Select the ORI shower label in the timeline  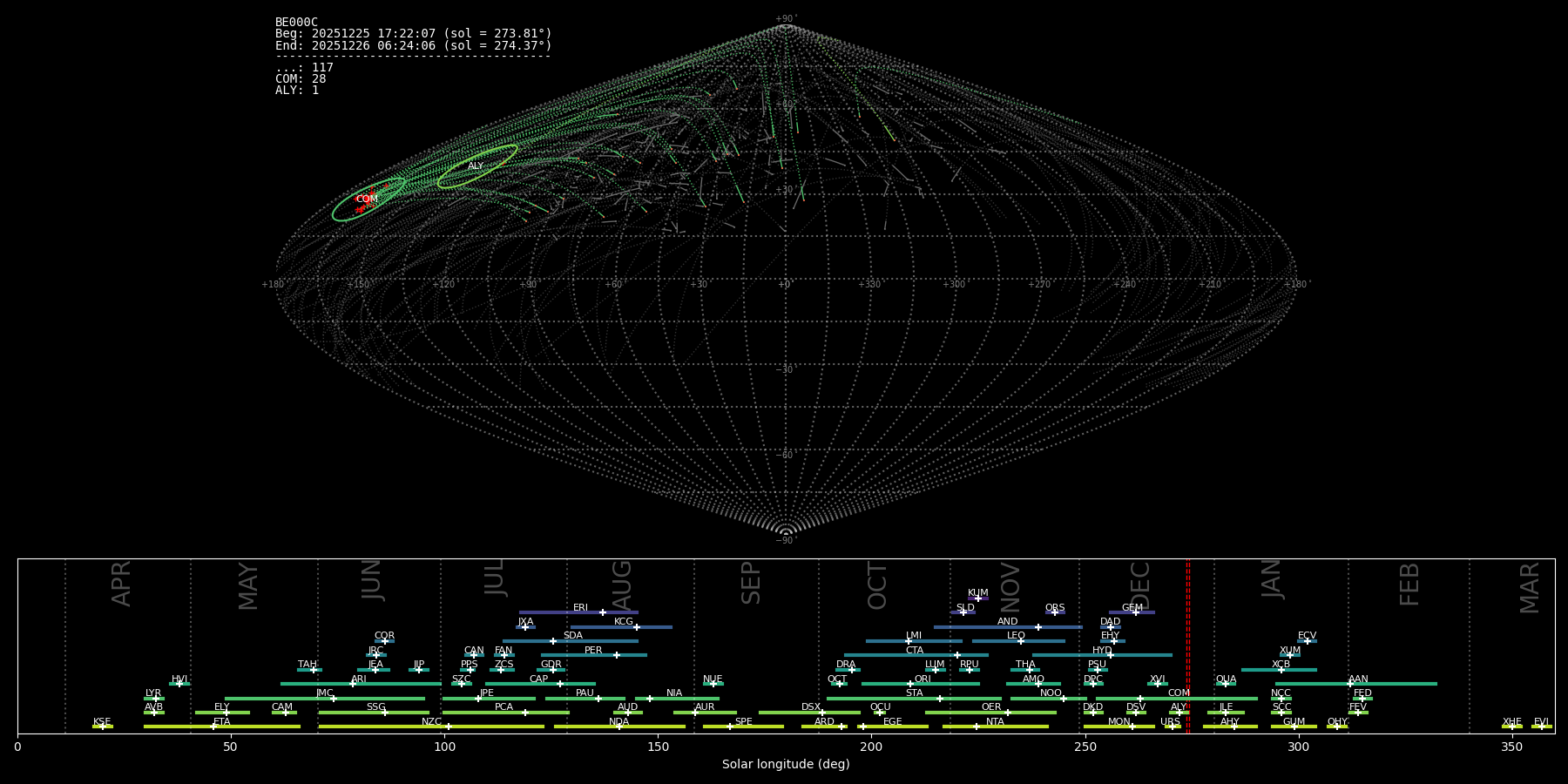tap(923, 679)
